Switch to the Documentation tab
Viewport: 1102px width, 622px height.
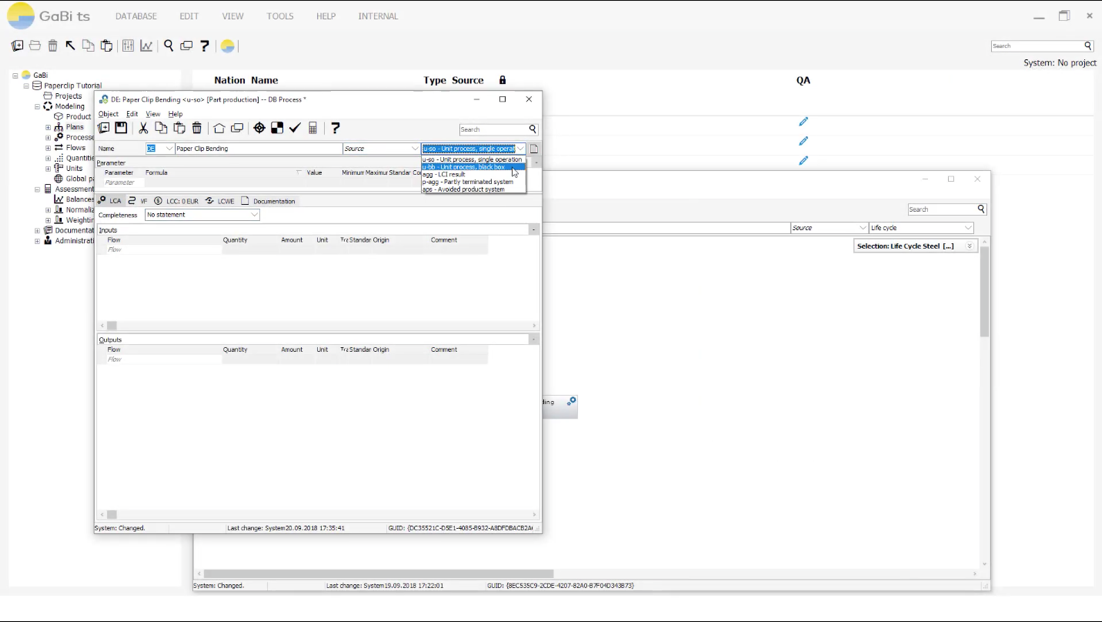(x=268, y=201)
